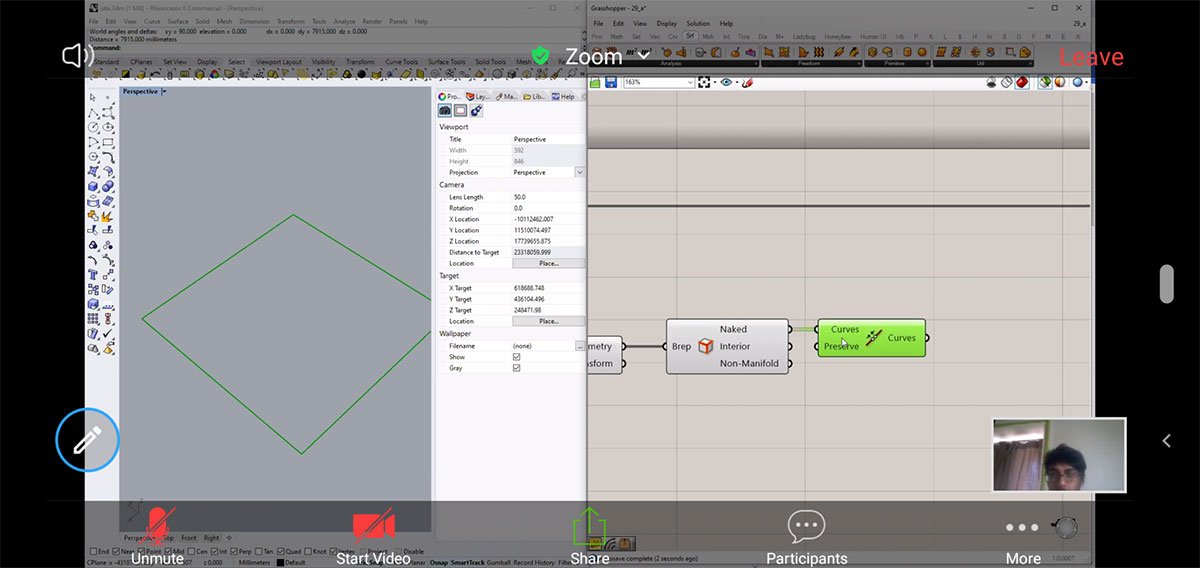
Task: Toggle the wallpaper Gray checkbox
Action: click(516, 368)
